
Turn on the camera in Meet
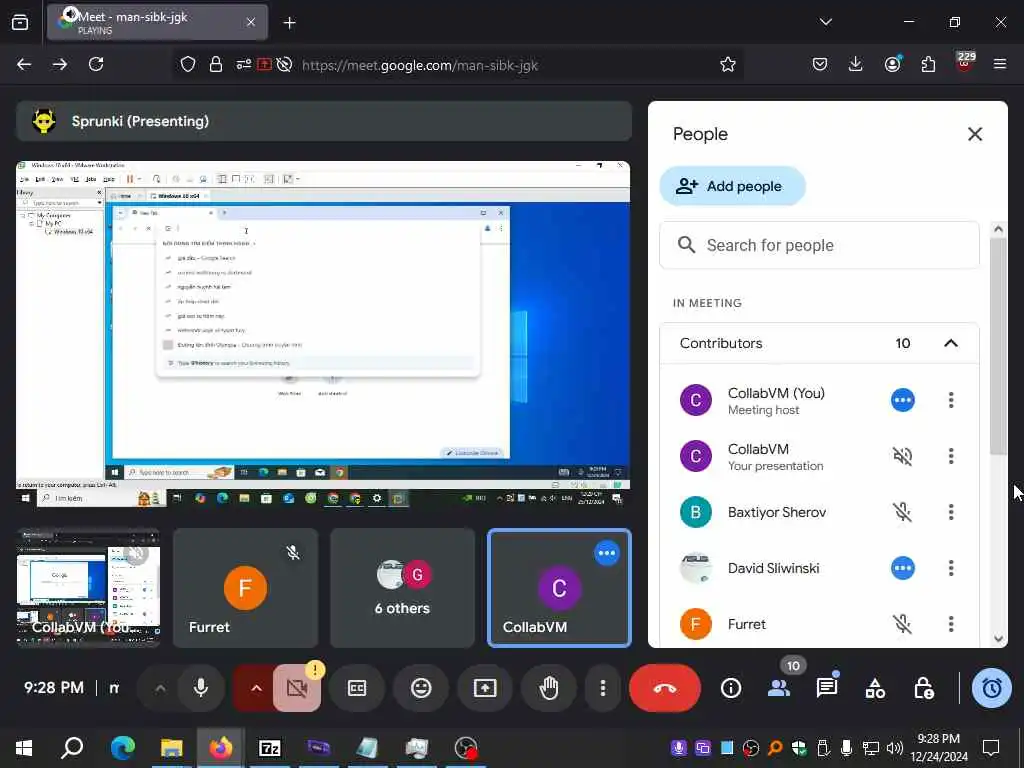point(297,688)
